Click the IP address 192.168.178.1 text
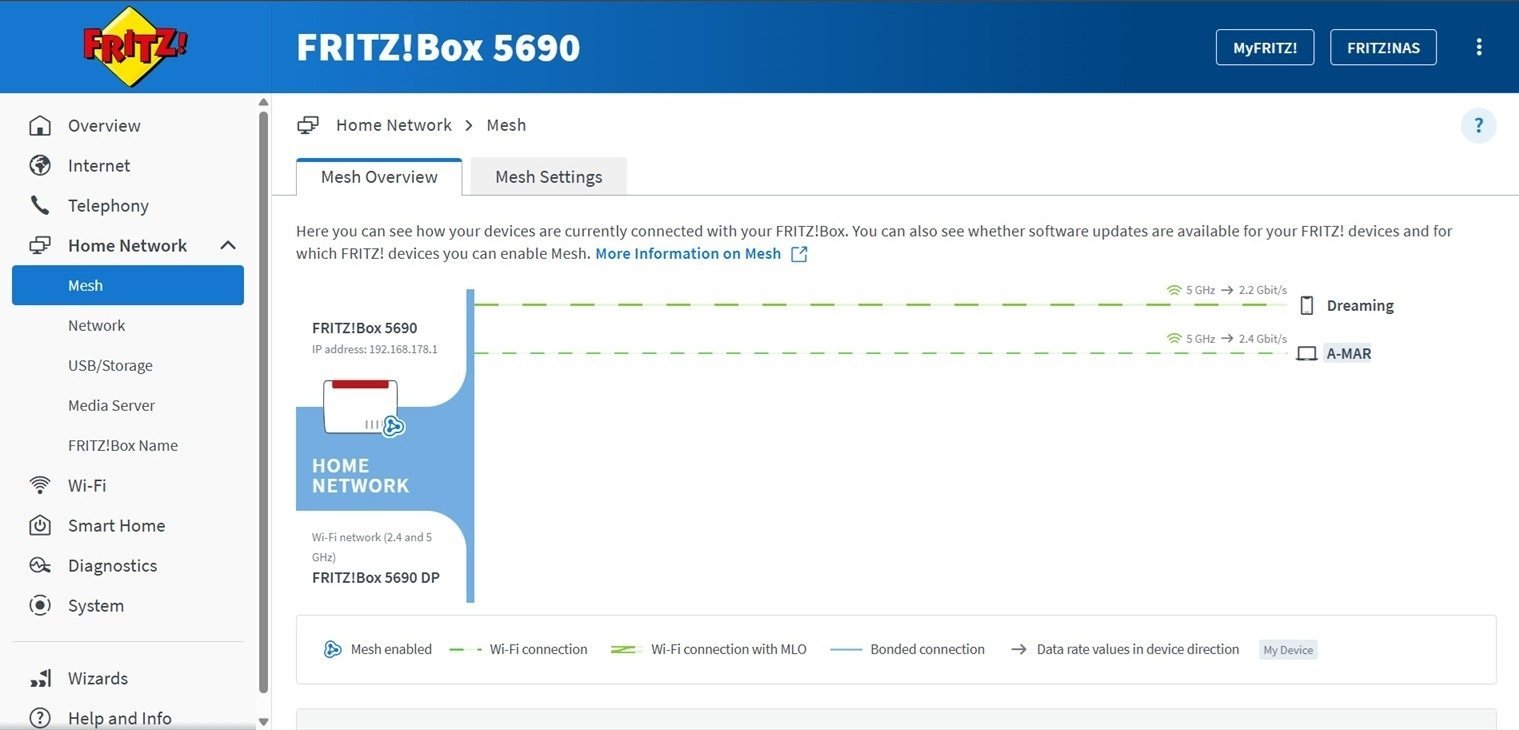This screenshot has width=1519, height=730. [x=375, y=350]
